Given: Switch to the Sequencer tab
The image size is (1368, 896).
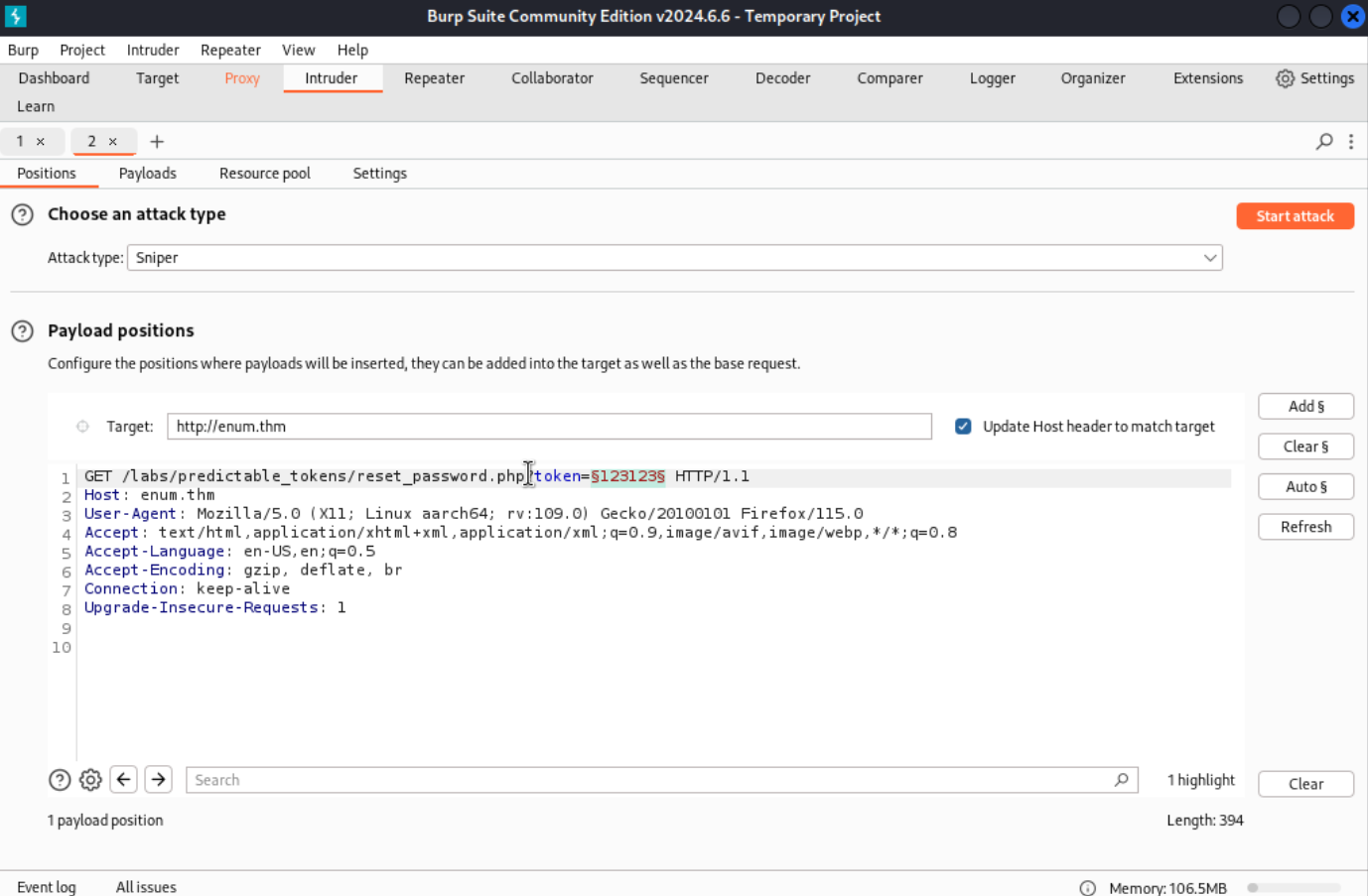Looking at the screenshot, I should pos(674,78).
